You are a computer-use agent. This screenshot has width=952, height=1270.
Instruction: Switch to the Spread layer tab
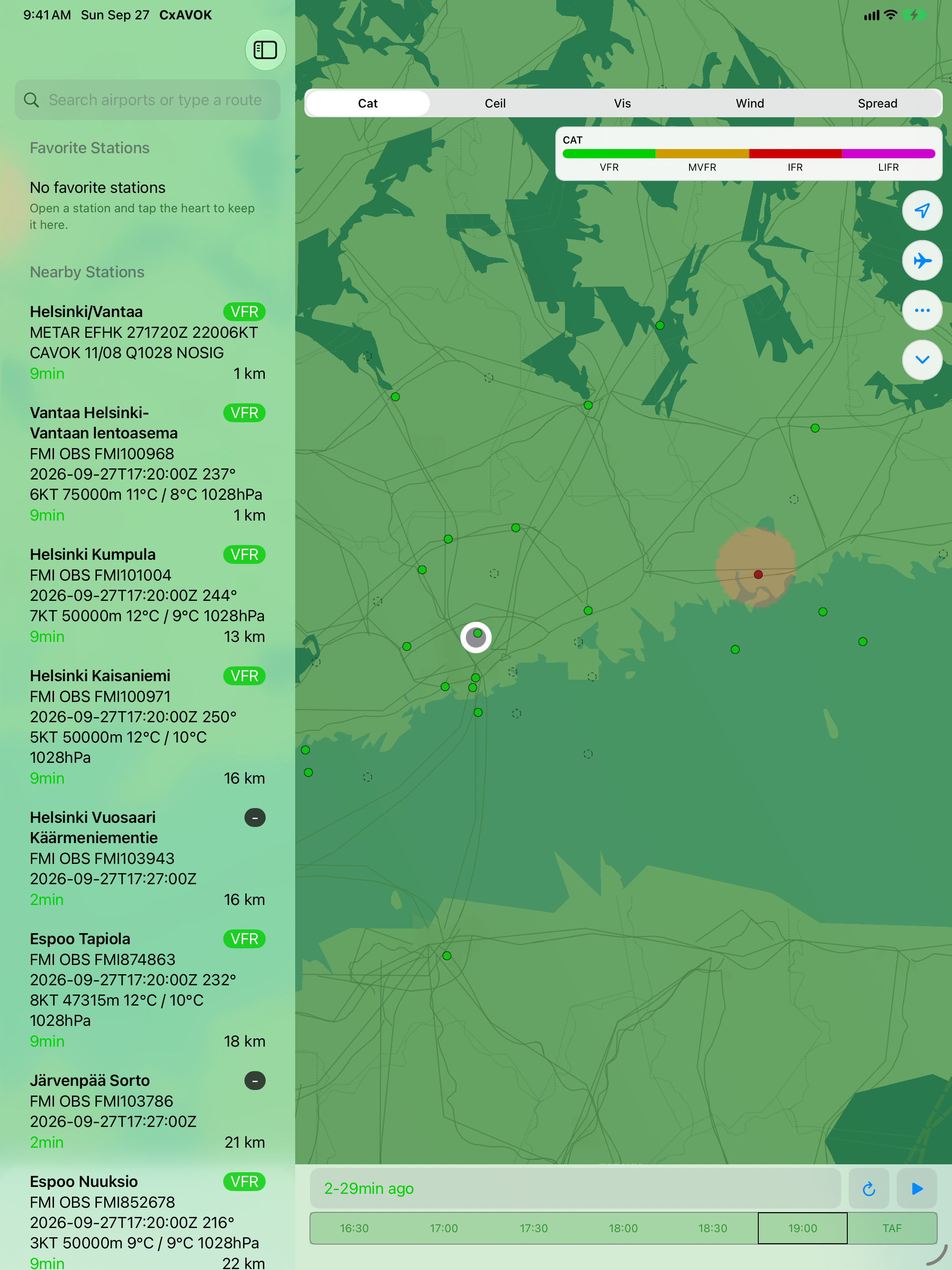pos(877,103)
